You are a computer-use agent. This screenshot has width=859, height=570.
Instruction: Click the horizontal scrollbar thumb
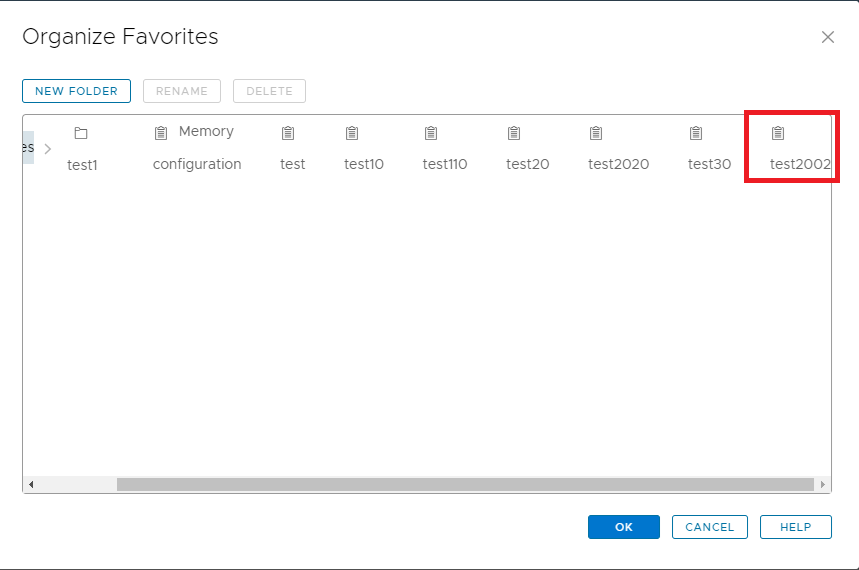(x=465, y=484)
